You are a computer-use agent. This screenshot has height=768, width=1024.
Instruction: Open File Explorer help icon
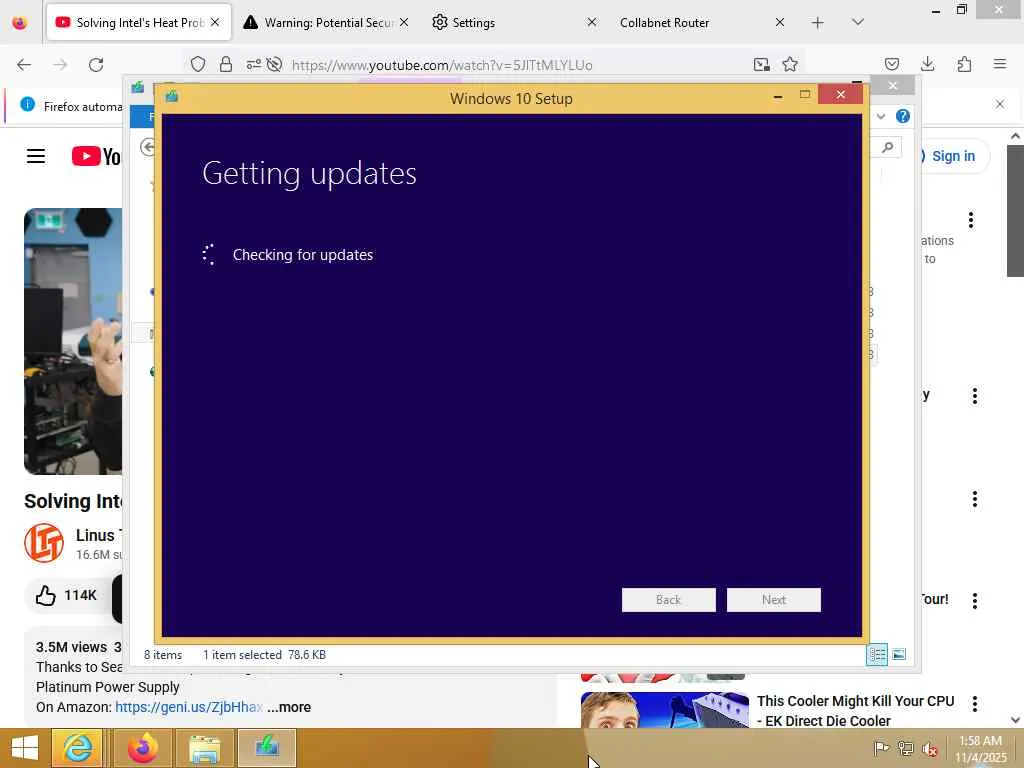coord(903,116)
